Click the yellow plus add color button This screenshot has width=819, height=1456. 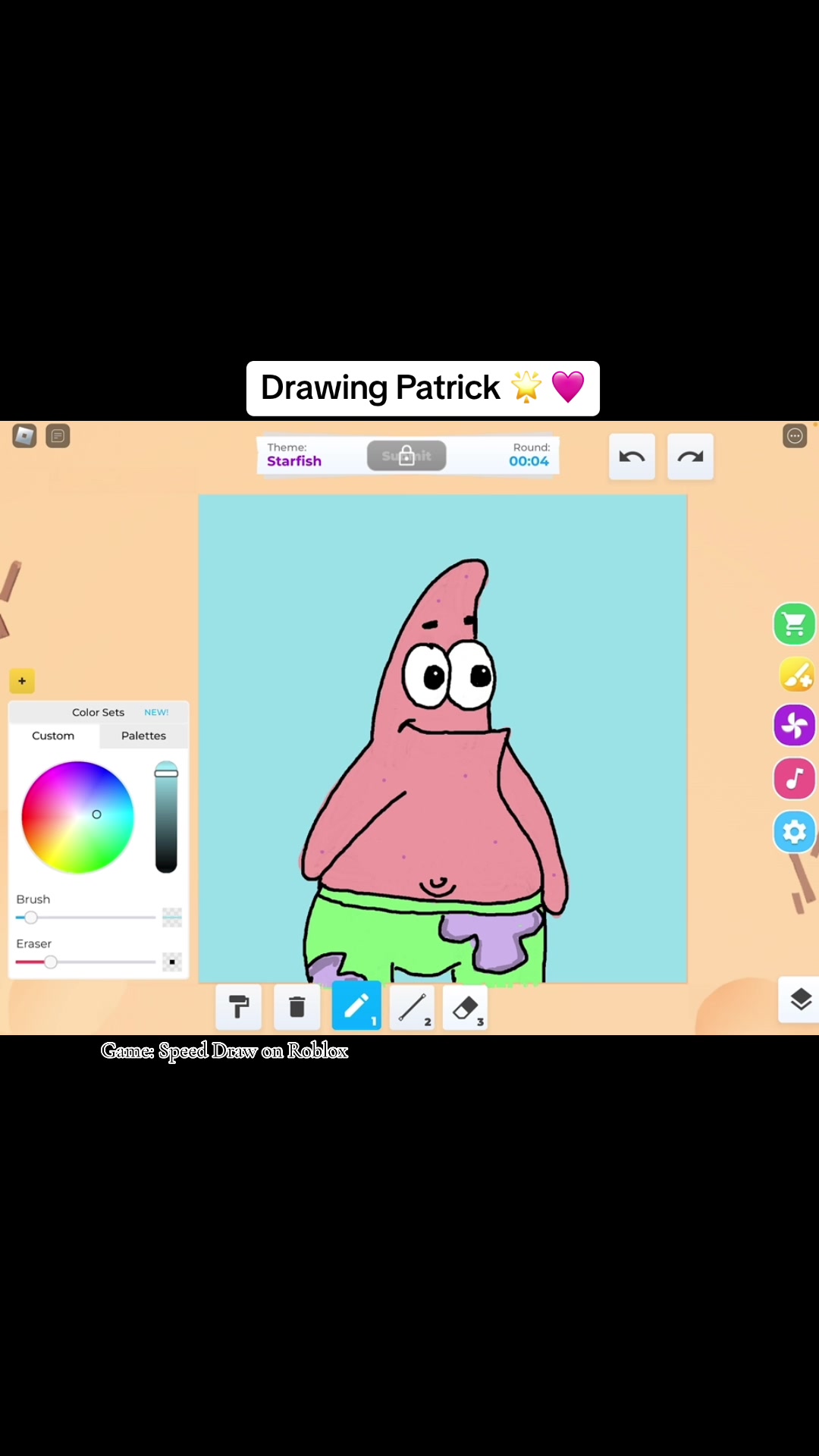(x=22, y=681)
